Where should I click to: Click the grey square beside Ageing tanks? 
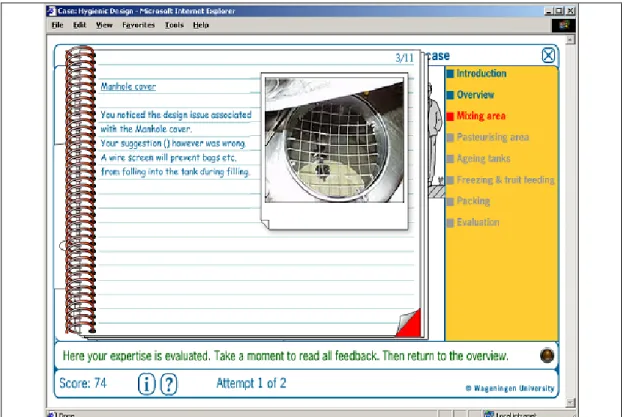(x=450, y=159)
